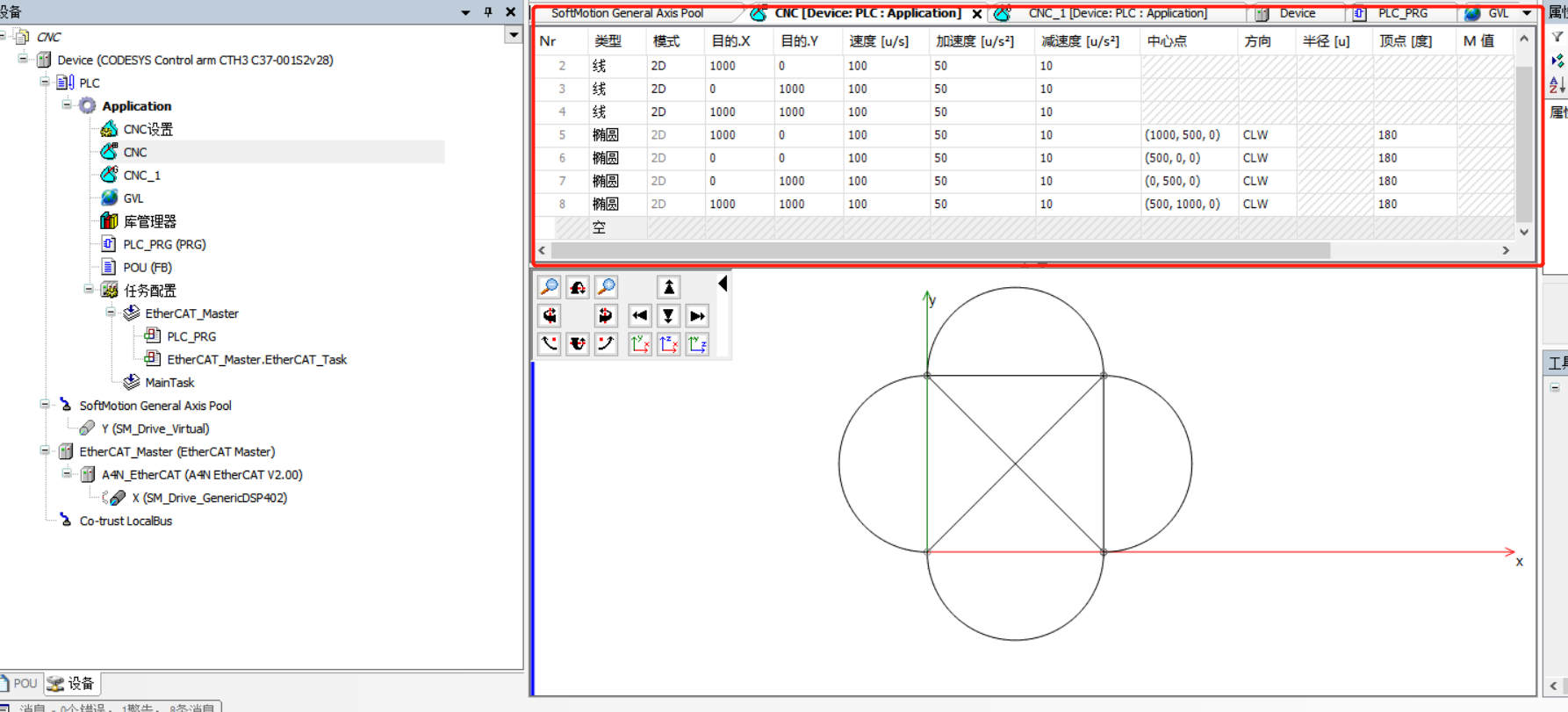Screen dimensions: 1568x712
Task: Switch to Device editor tab
Action: pos(1297,13)
